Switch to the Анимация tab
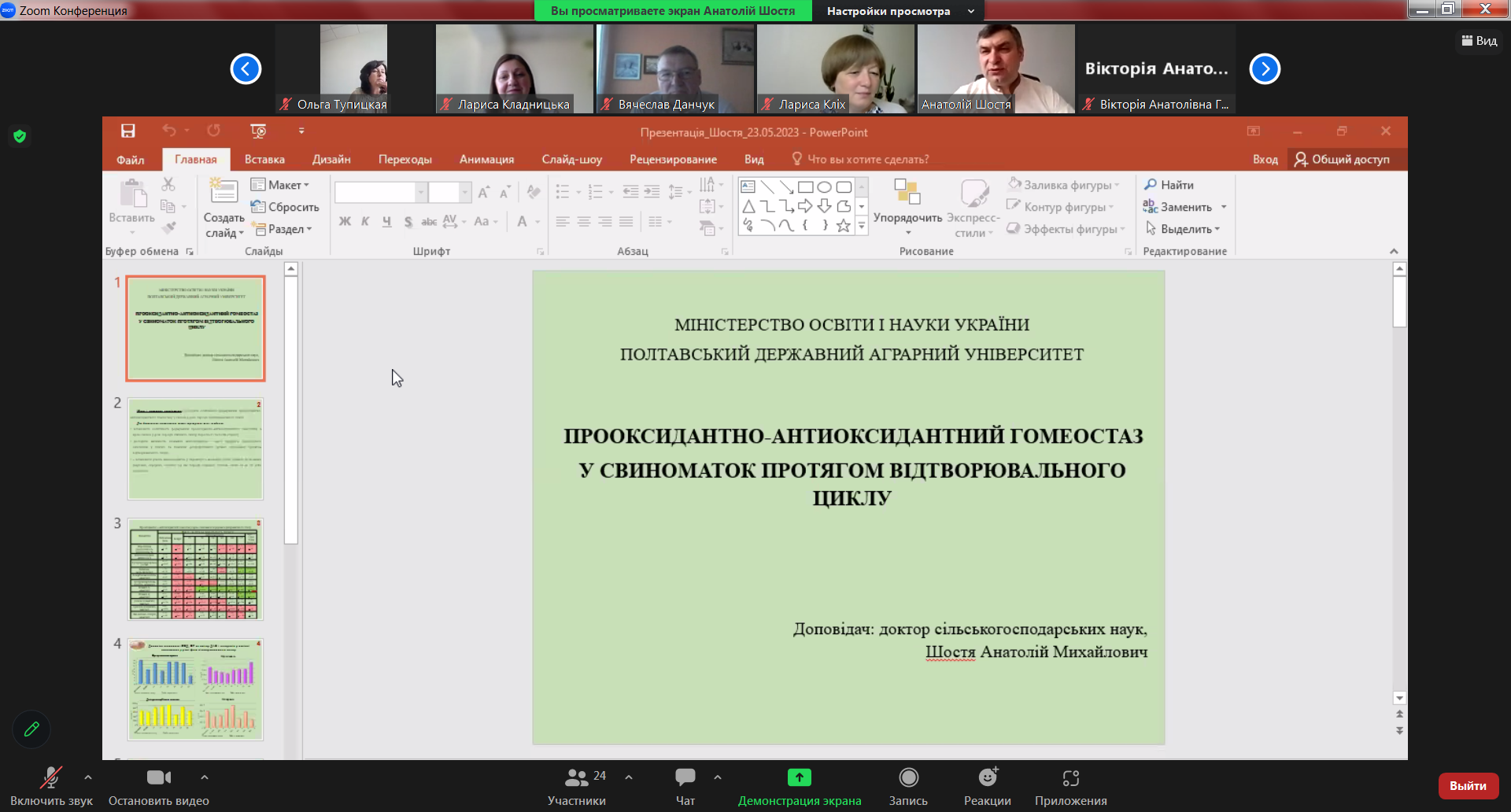This screenshot has width=1511, height=812. (x=486, y=159)
